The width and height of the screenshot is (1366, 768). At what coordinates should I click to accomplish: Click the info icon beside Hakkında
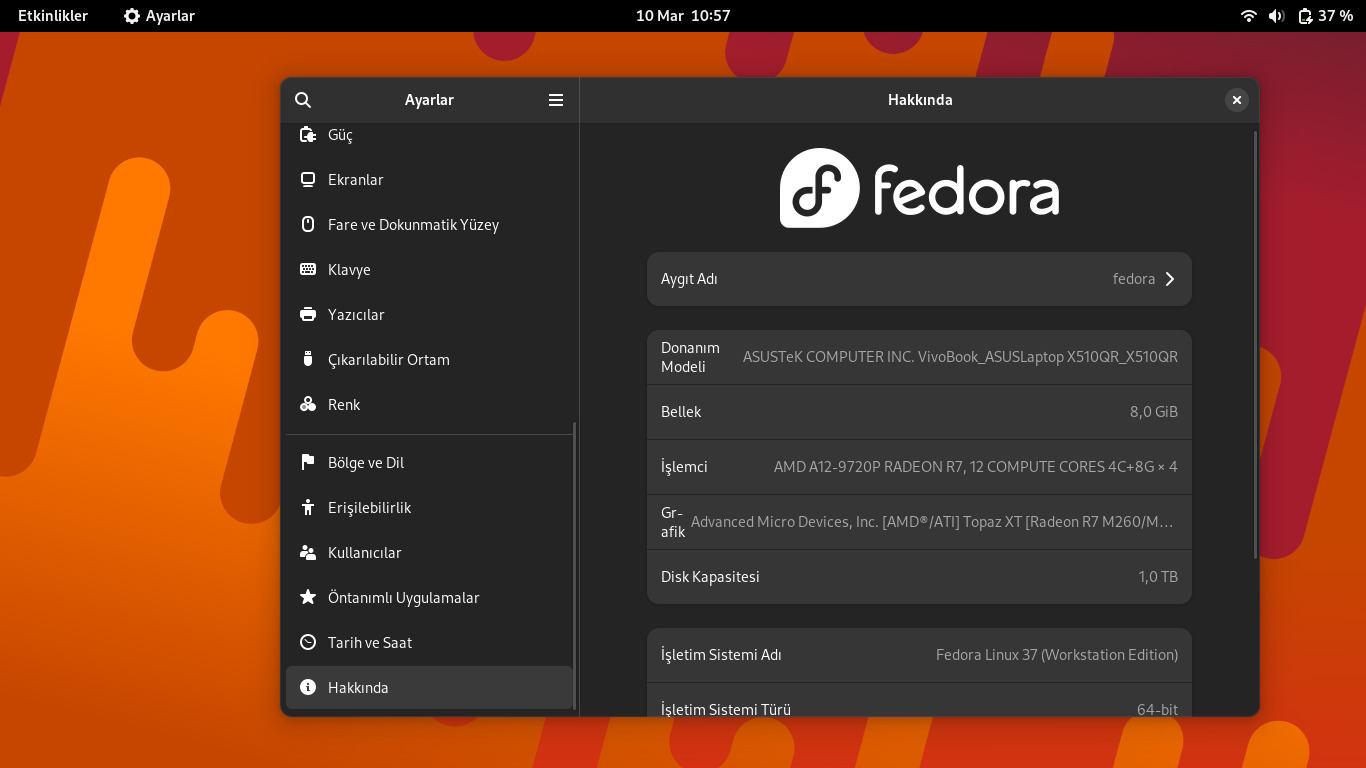point(308,688)
